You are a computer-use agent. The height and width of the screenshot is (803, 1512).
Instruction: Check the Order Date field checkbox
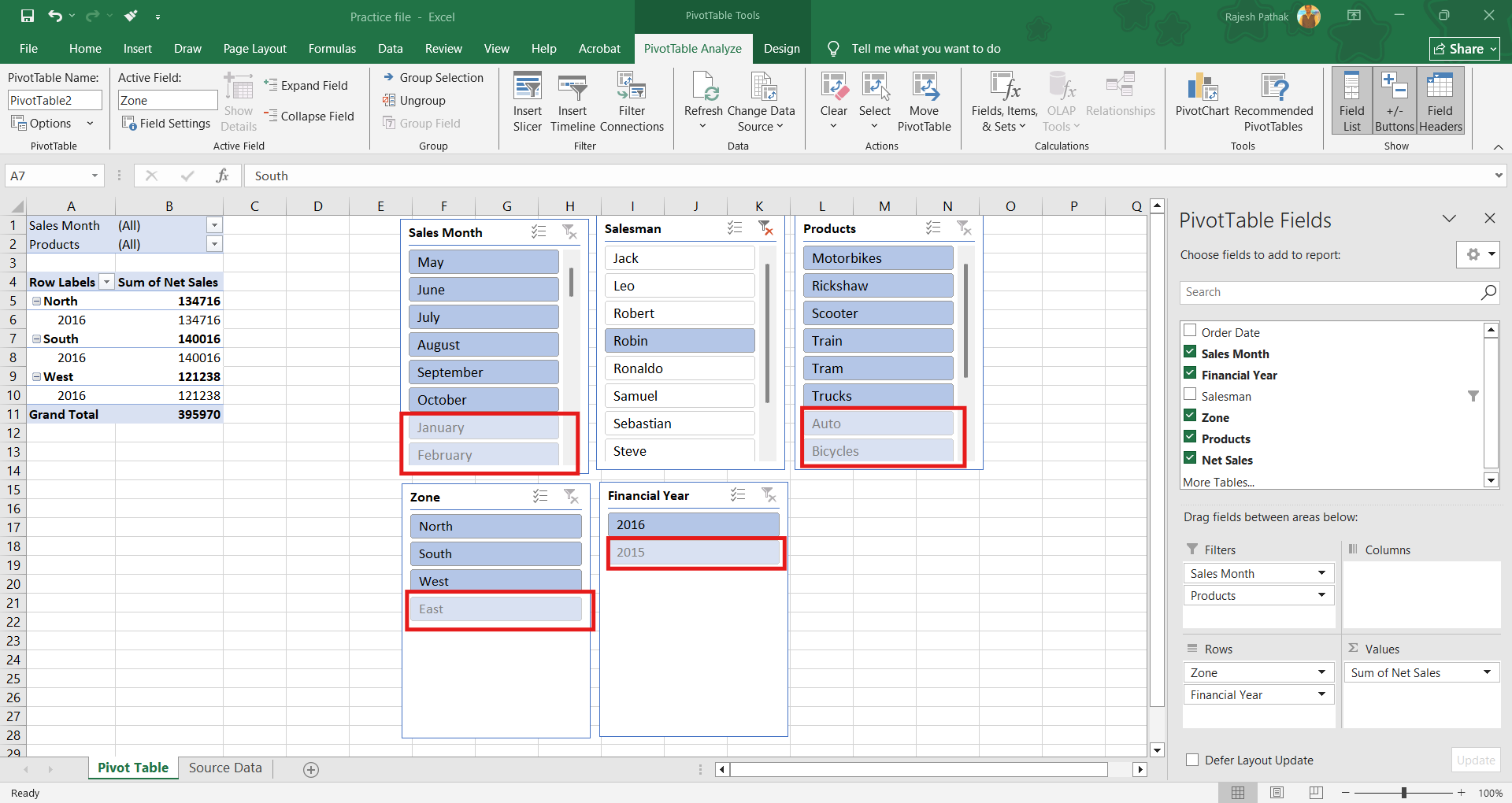pyautogui.click(x=1190, y=331)
